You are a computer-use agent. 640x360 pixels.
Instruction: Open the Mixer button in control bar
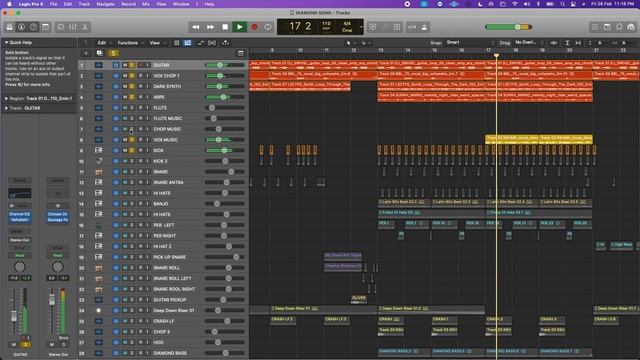coord(73,27)
